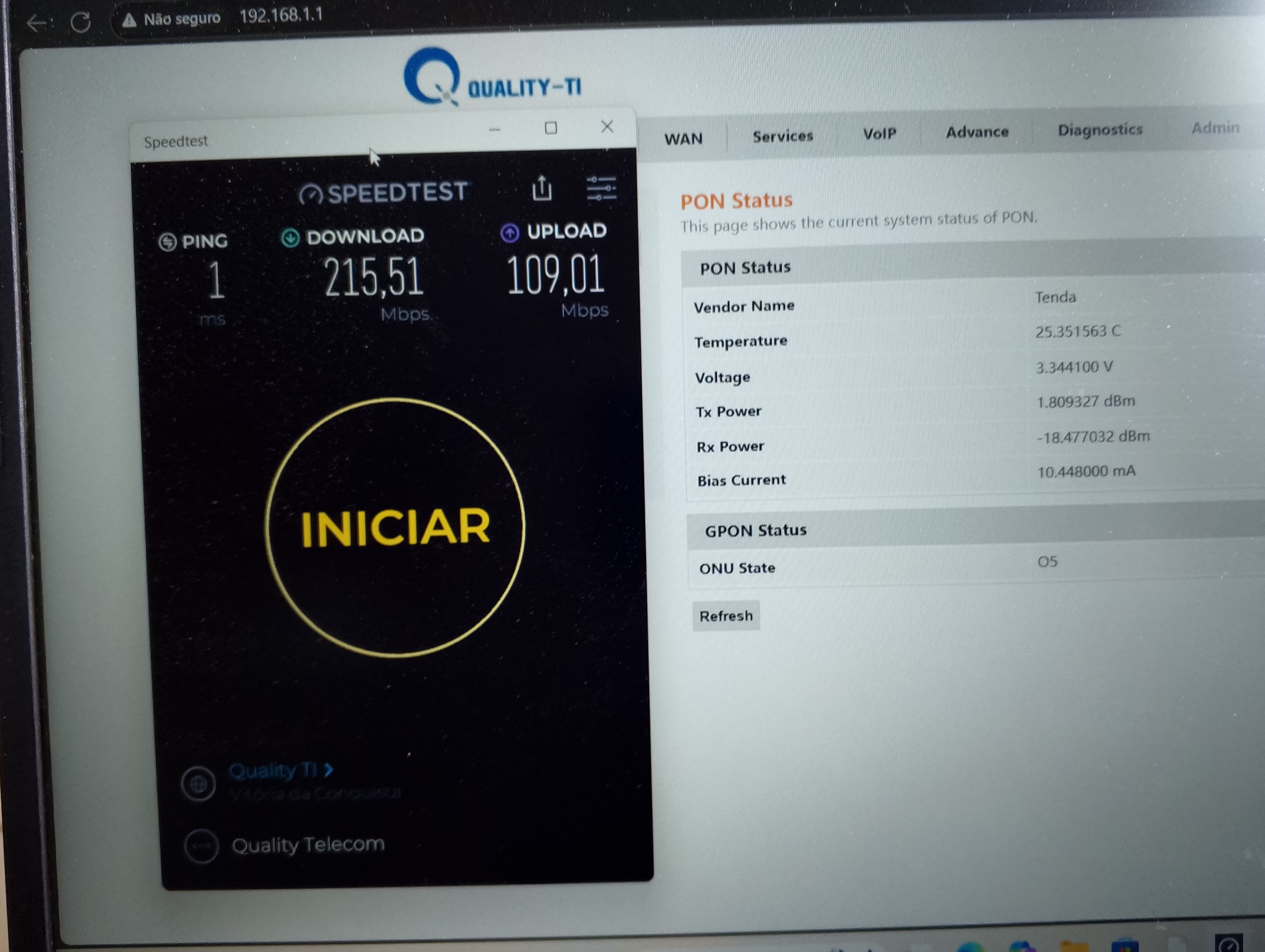Open the Admin tab
Image resolution: width=1265 pixels, height=952 pixels.
[x=1215, y=128]
